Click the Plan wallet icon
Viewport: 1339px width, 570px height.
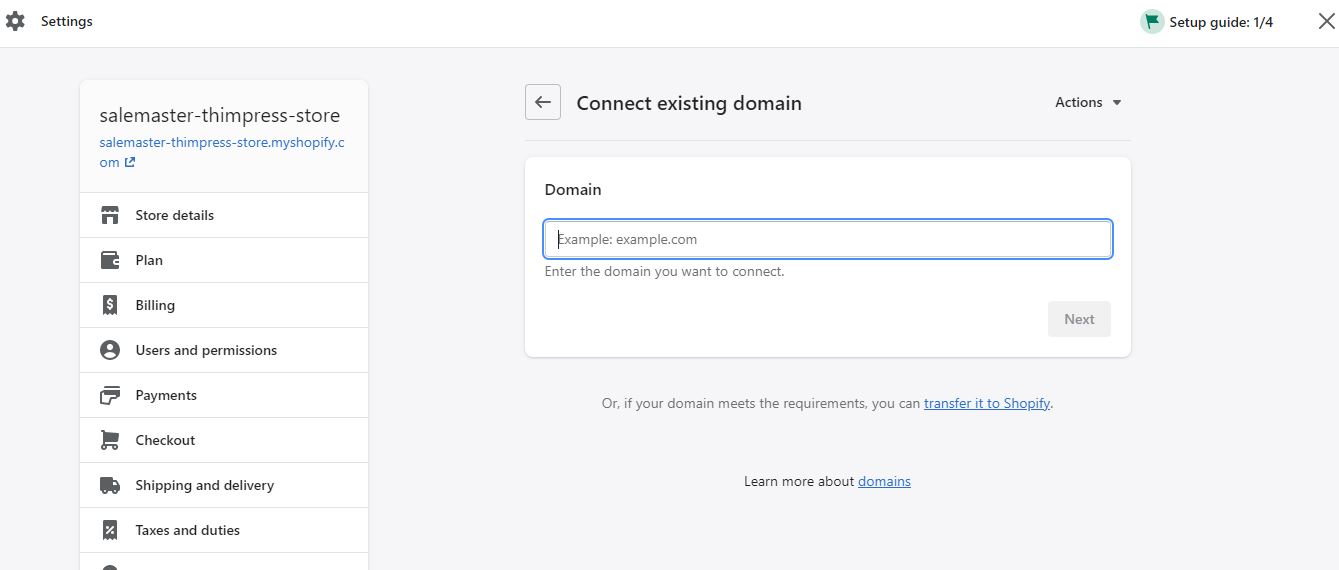(x=110, y=260)
